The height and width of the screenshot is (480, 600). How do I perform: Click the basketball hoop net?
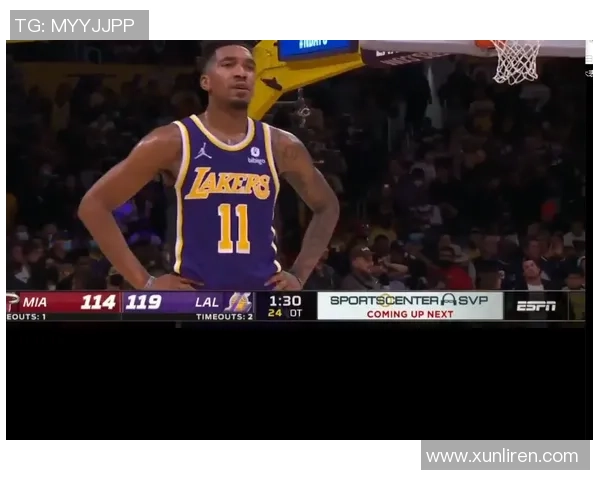click(x=515, y=62)
